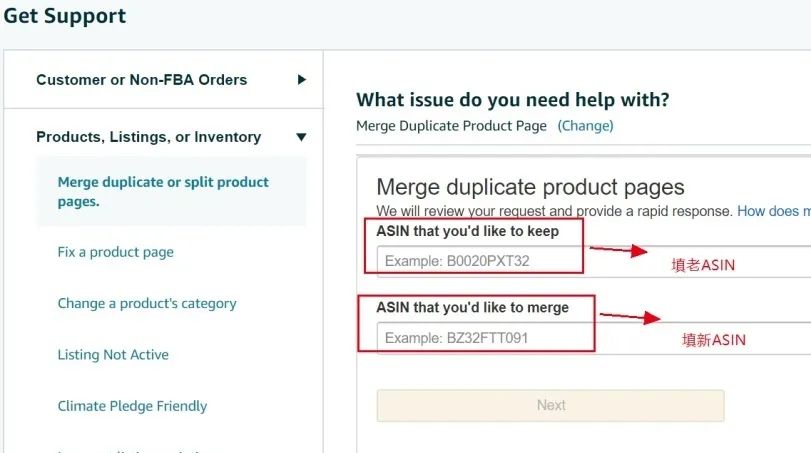Click red arrow pointing to 填老ASIN
This screenshot has height=453, width=811.
point(620,251)
